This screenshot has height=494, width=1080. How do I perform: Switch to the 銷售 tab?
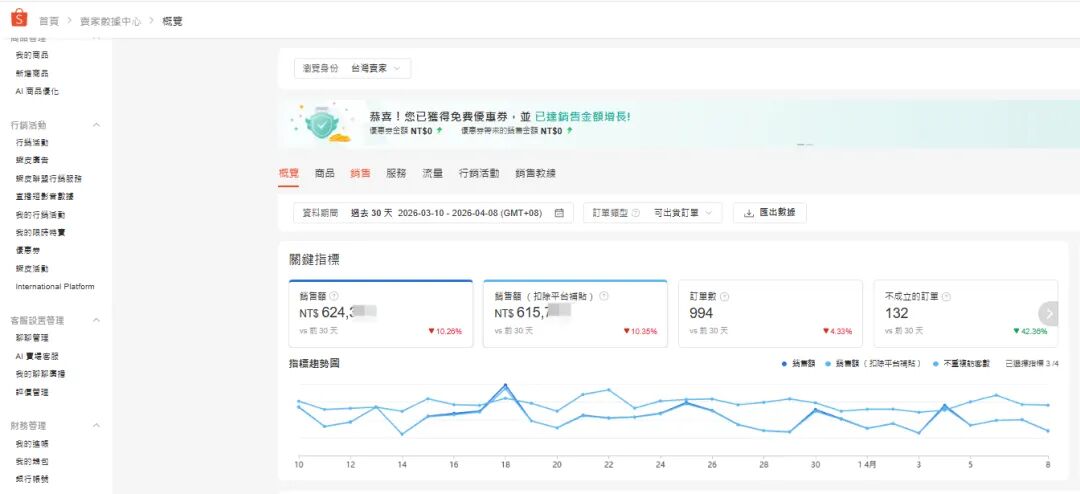coord(360,174)
